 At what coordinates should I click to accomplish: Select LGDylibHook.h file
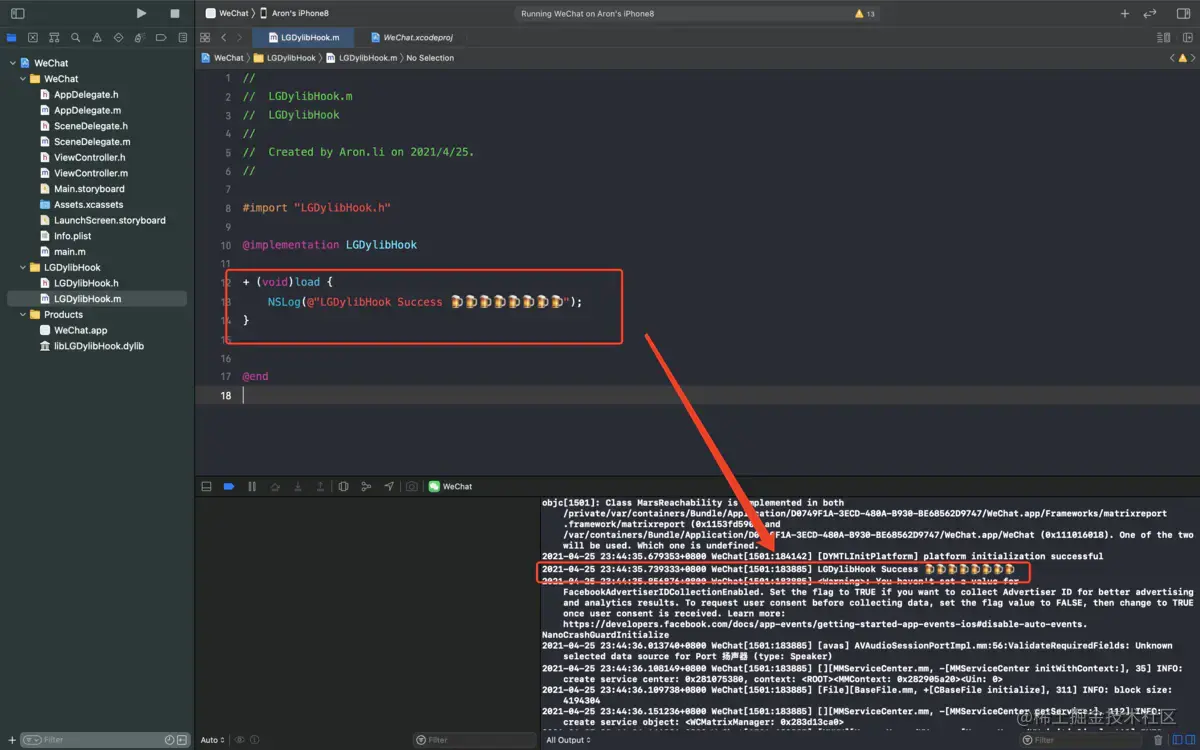86,283
